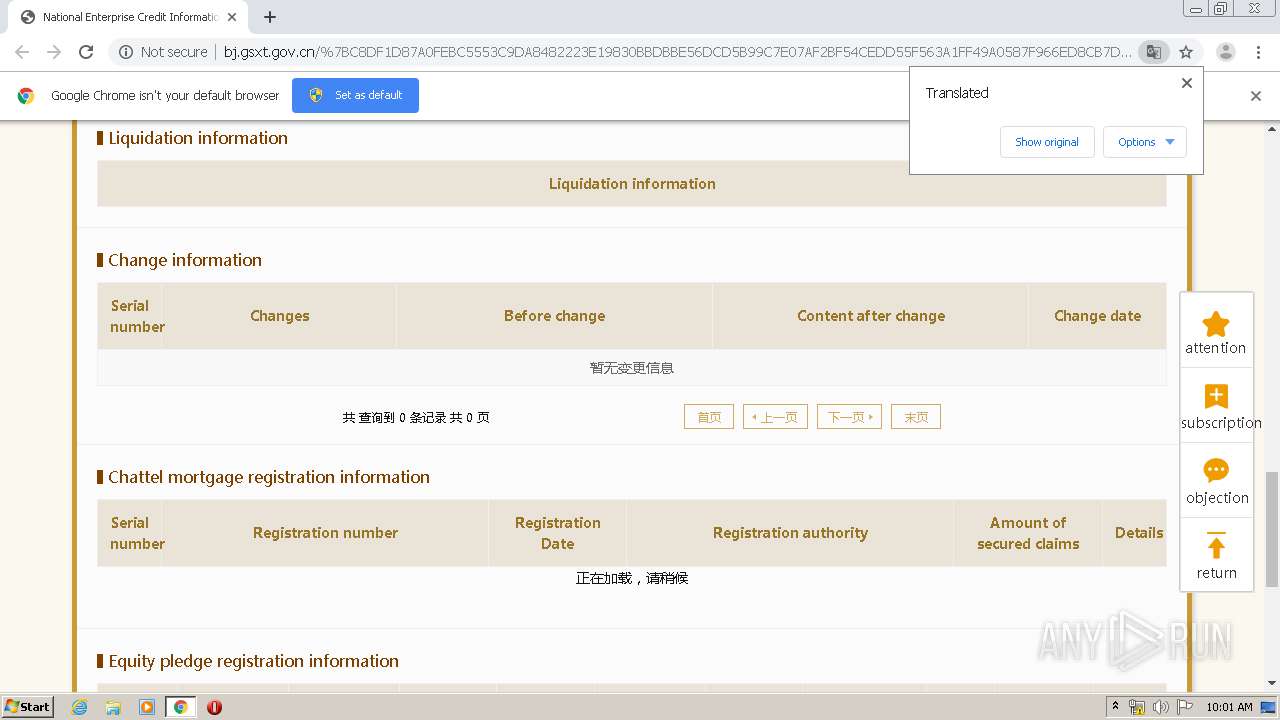The width and height of the screenshot is (1280, 720).
Task: Go to next page button 下一页
Action: click(849, 417)
